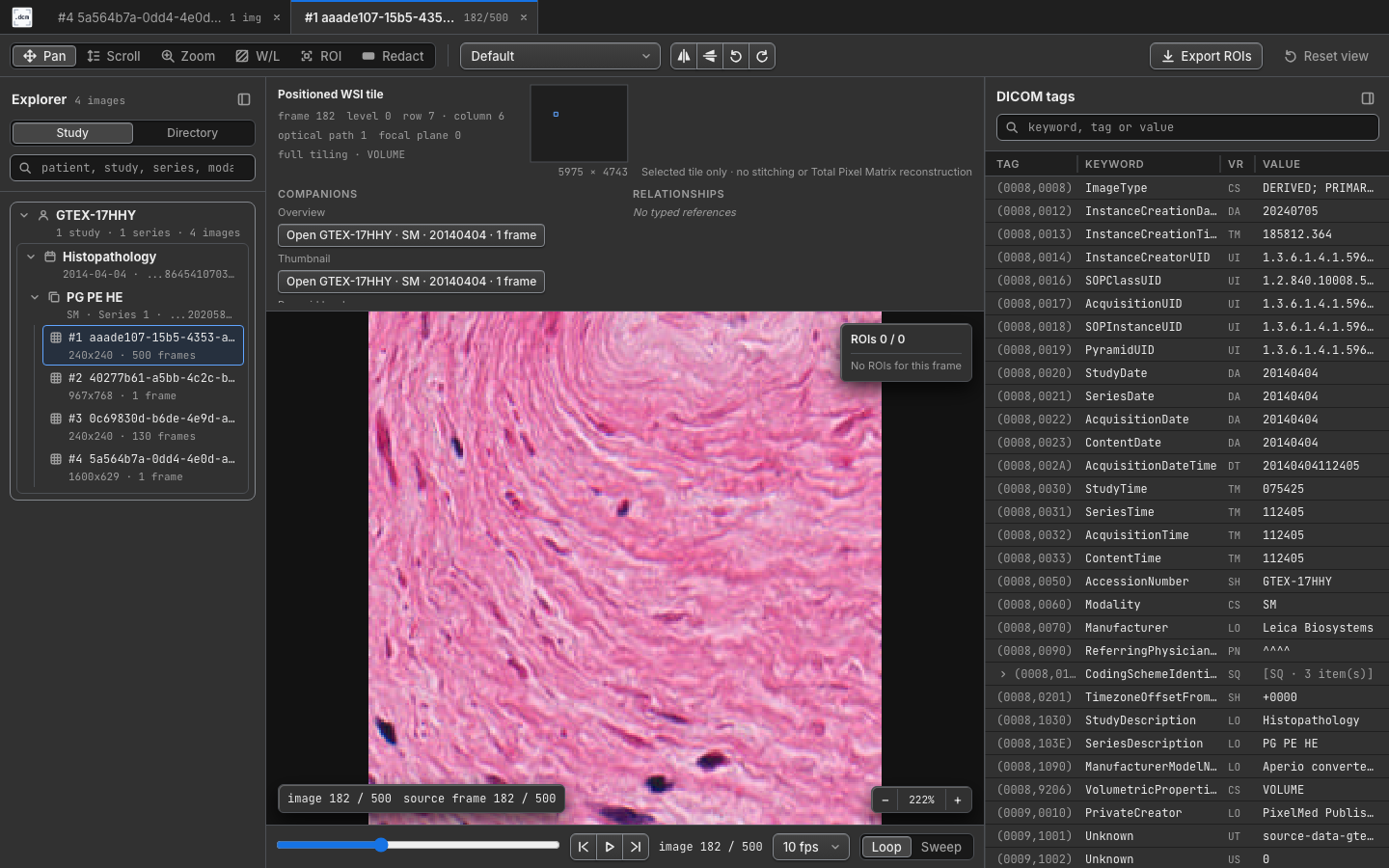The image size is (1389, 868).
Task: Select Sweep playback mode
Action: pyautogui.click(x=941, y=847)
